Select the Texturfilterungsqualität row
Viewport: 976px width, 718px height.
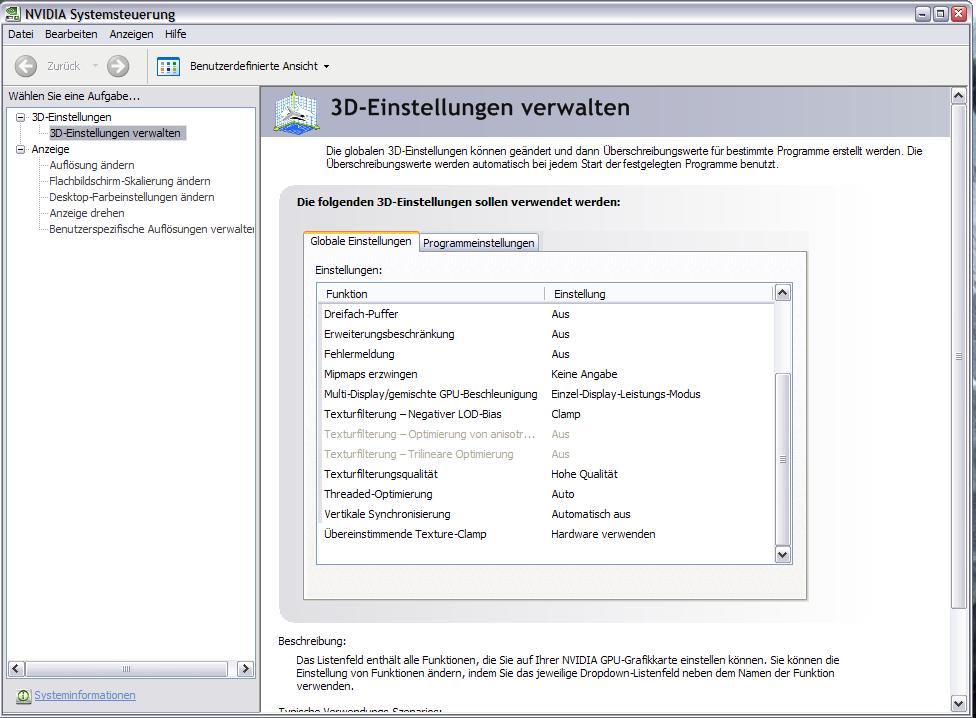pos(546,474)
